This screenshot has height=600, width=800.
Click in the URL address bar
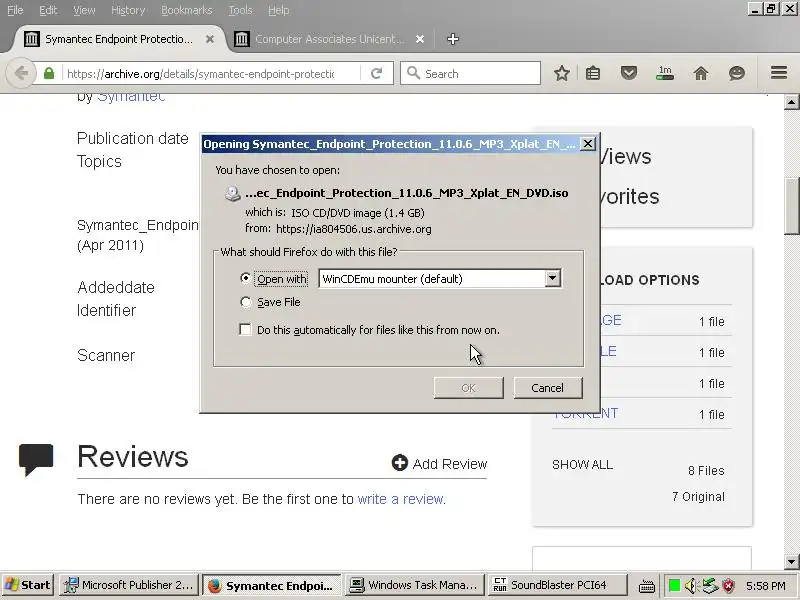(x=210, y=73)
